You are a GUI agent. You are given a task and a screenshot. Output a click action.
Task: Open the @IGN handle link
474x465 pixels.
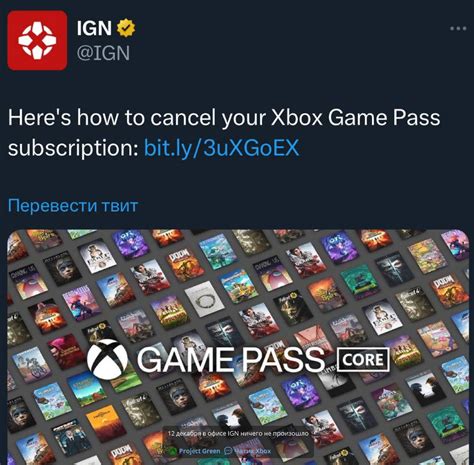click(103, 53)
